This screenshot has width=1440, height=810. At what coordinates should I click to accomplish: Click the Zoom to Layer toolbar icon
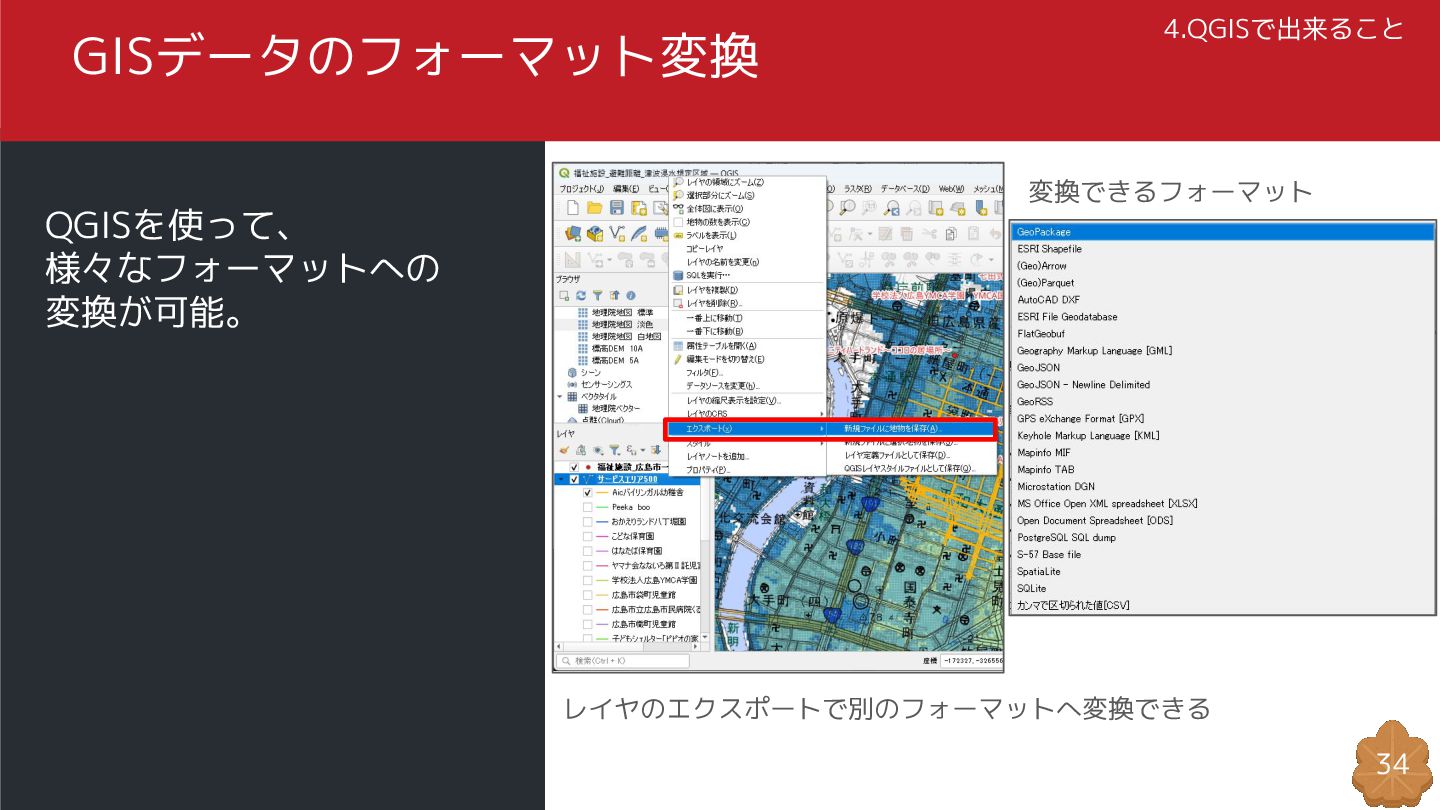point(848,206)
